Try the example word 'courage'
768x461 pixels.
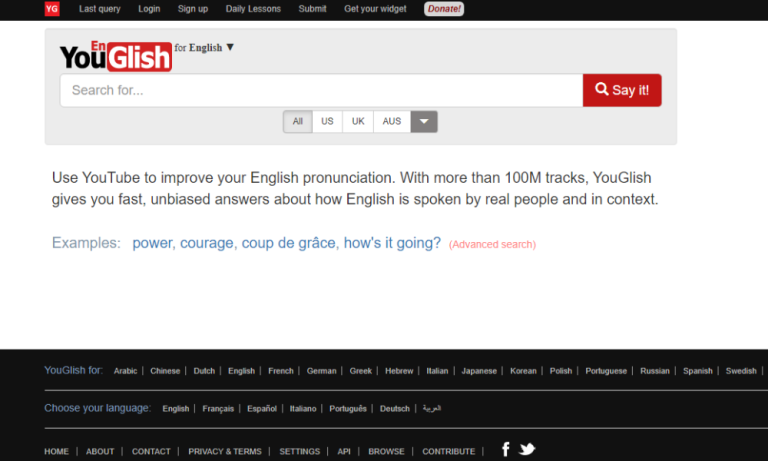(207, 243)
